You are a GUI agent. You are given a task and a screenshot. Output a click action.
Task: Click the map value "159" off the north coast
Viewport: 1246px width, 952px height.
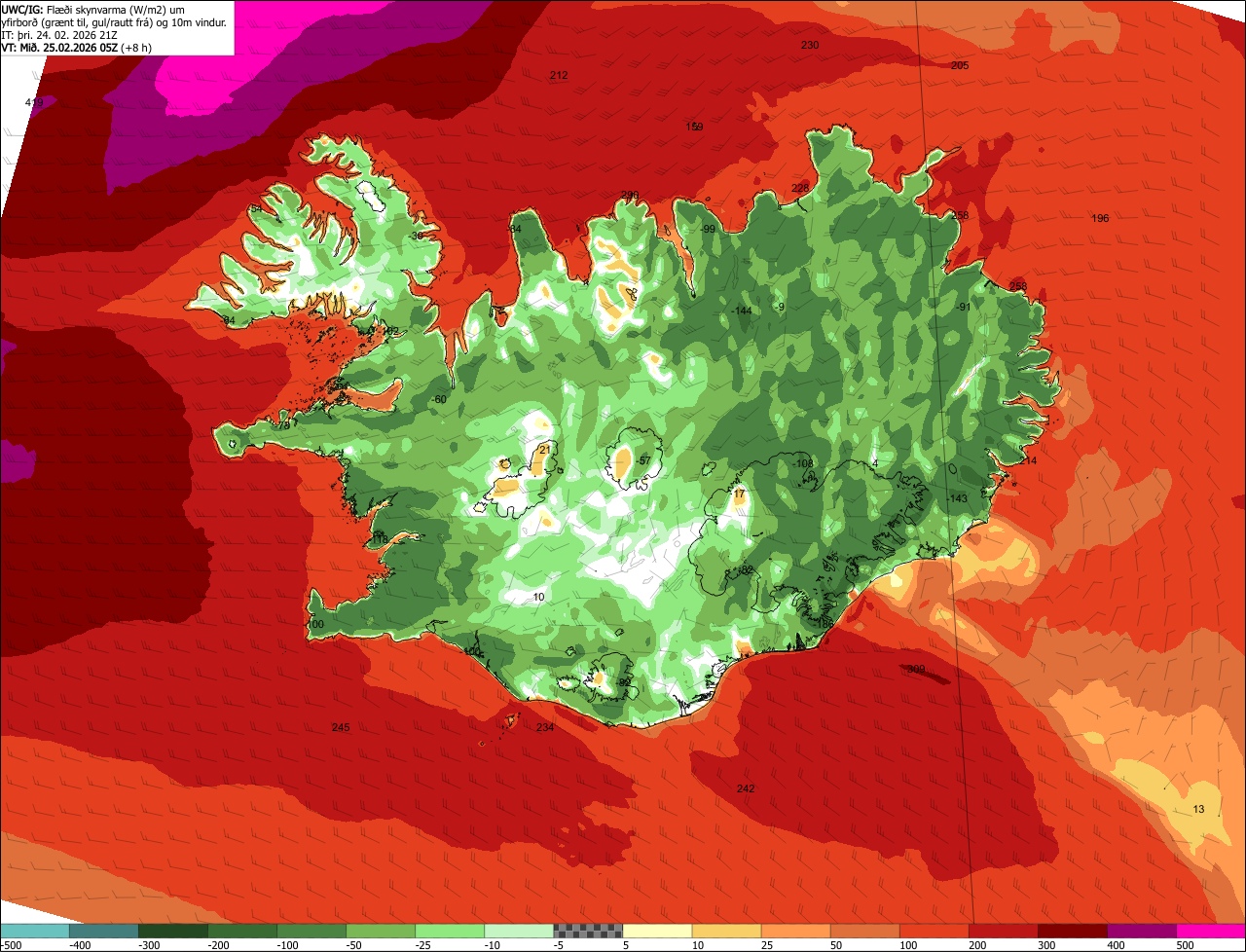695,127
